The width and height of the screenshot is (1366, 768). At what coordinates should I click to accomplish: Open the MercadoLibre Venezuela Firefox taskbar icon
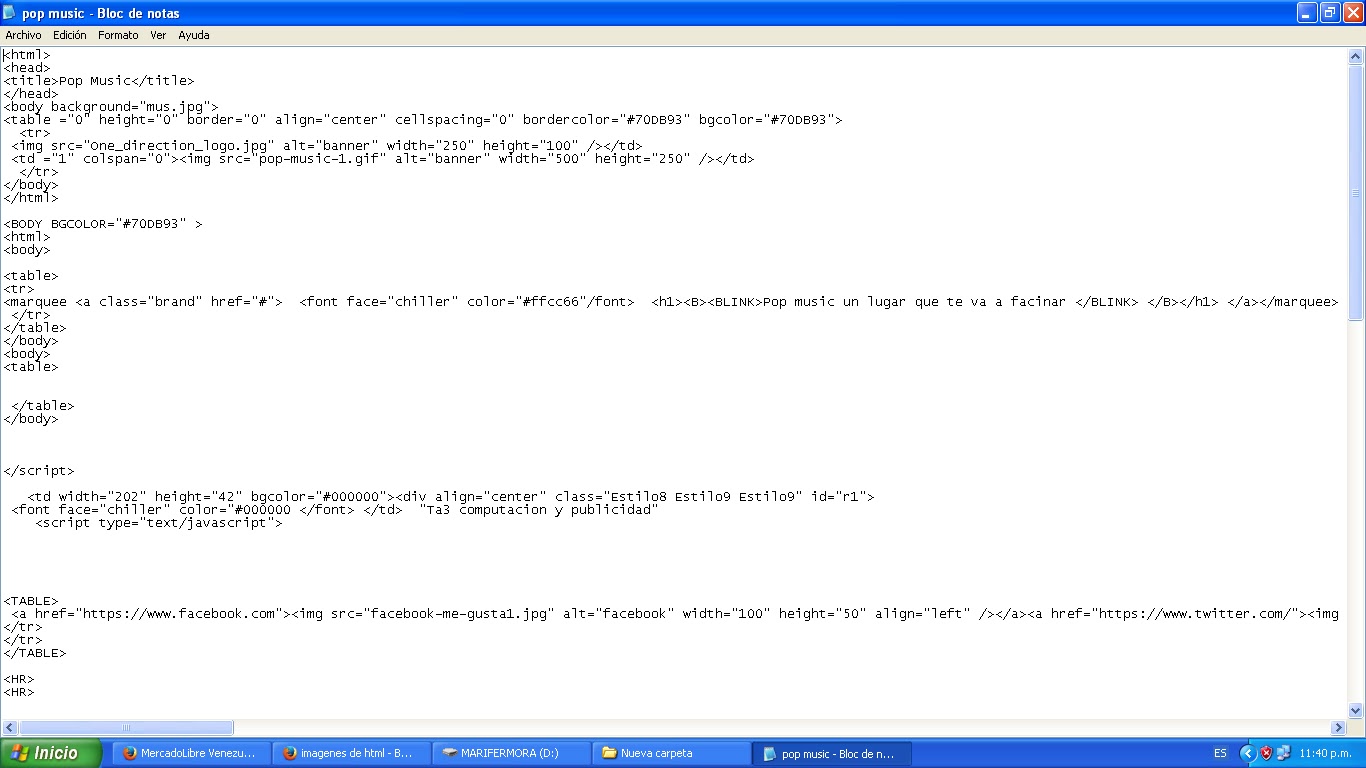click(x=190, y=753)
